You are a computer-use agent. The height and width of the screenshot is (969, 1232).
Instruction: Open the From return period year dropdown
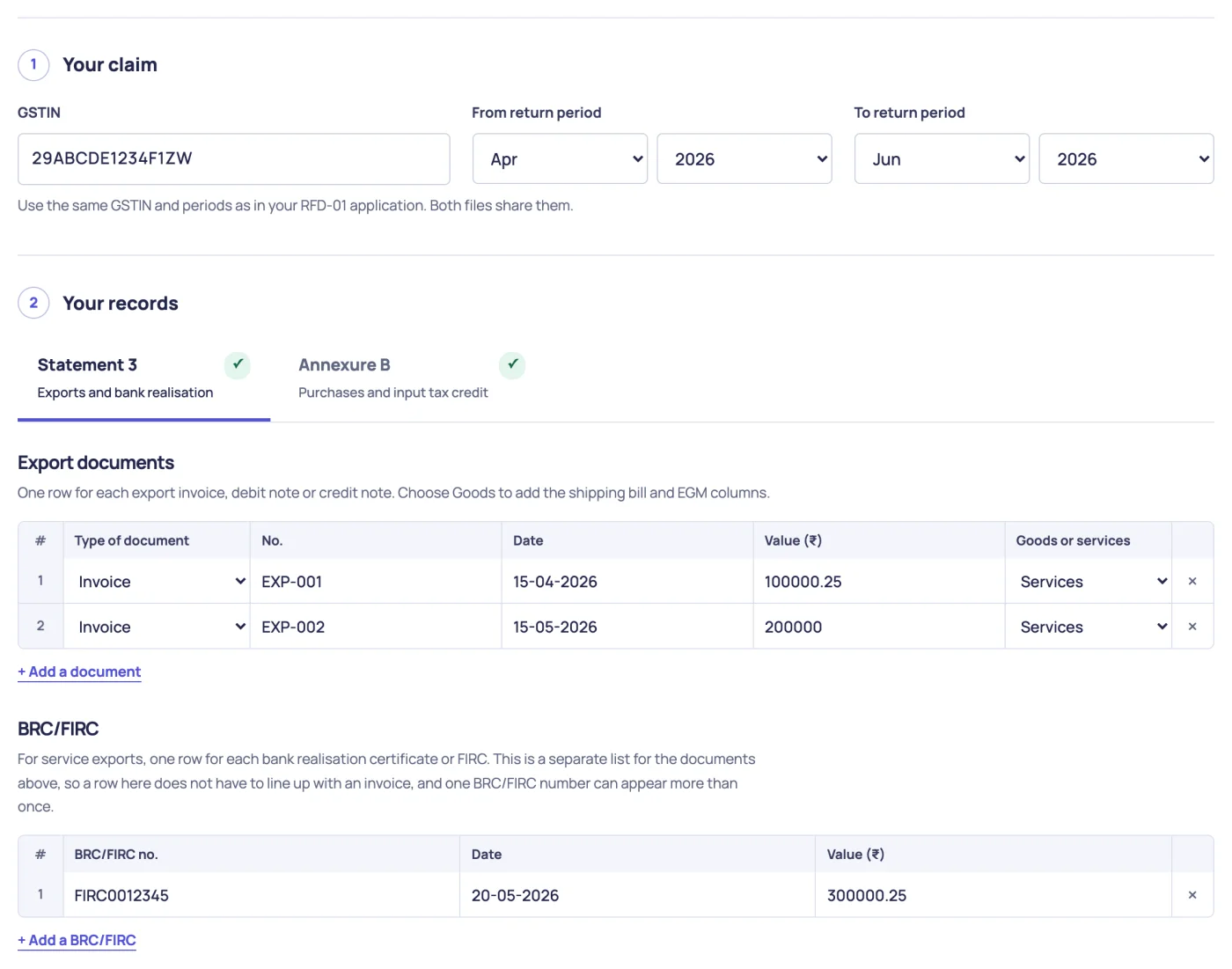(744, 158)
